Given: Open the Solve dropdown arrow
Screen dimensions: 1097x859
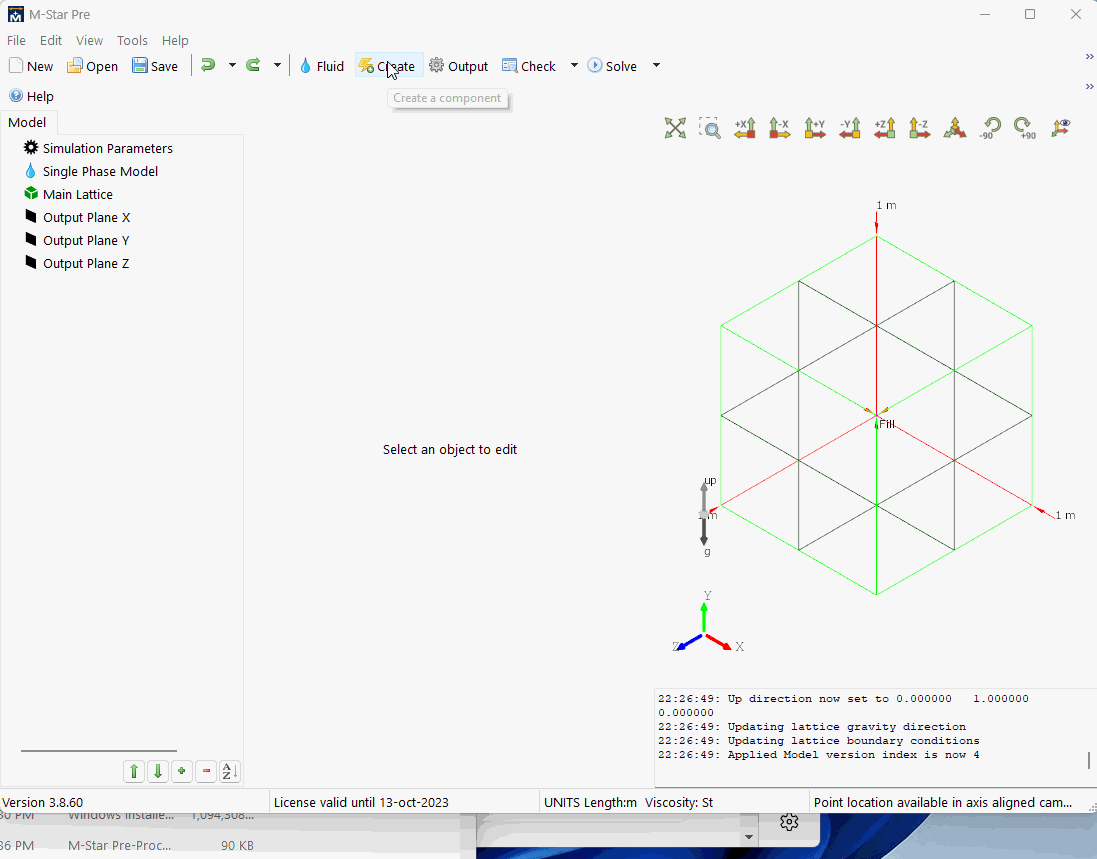Looking at the screenshot, I should click(656, 65).
